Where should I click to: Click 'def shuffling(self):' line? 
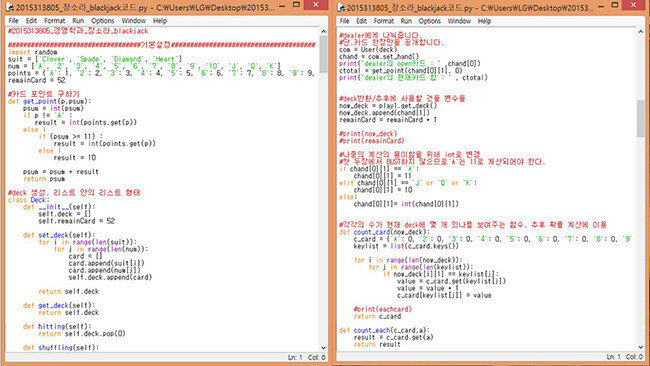tap(61, 348)
